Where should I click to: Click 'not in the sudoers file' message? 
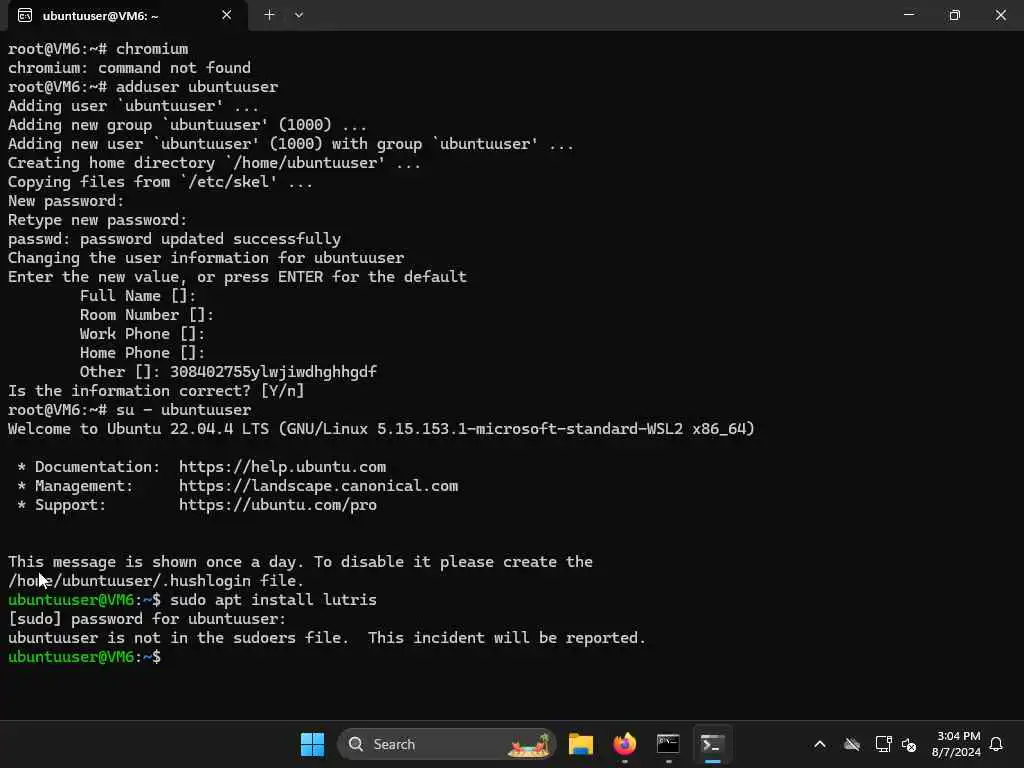[x=327, y=637]
